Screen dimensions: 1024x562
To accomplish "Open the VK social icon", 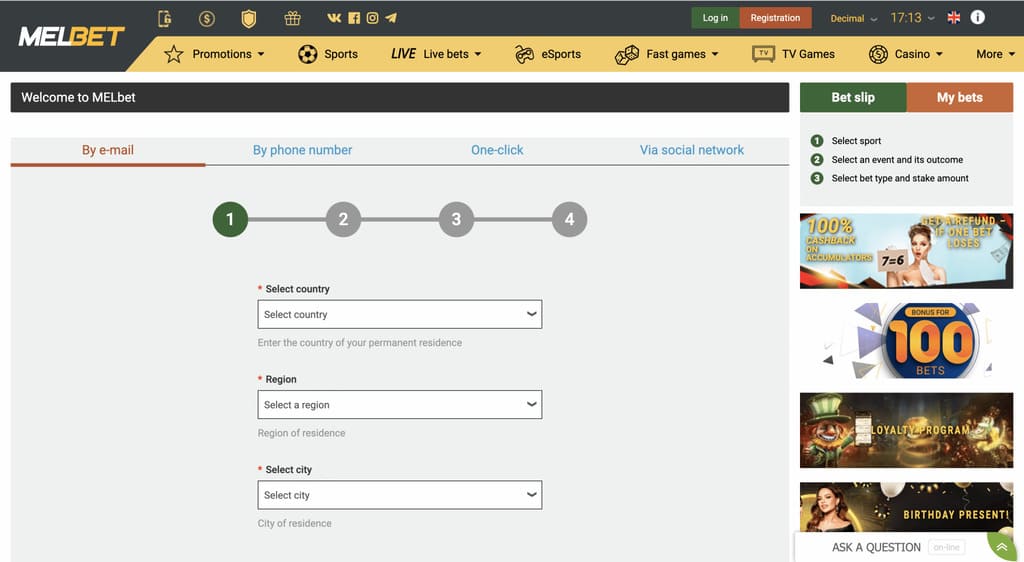I will click(334, 18).
